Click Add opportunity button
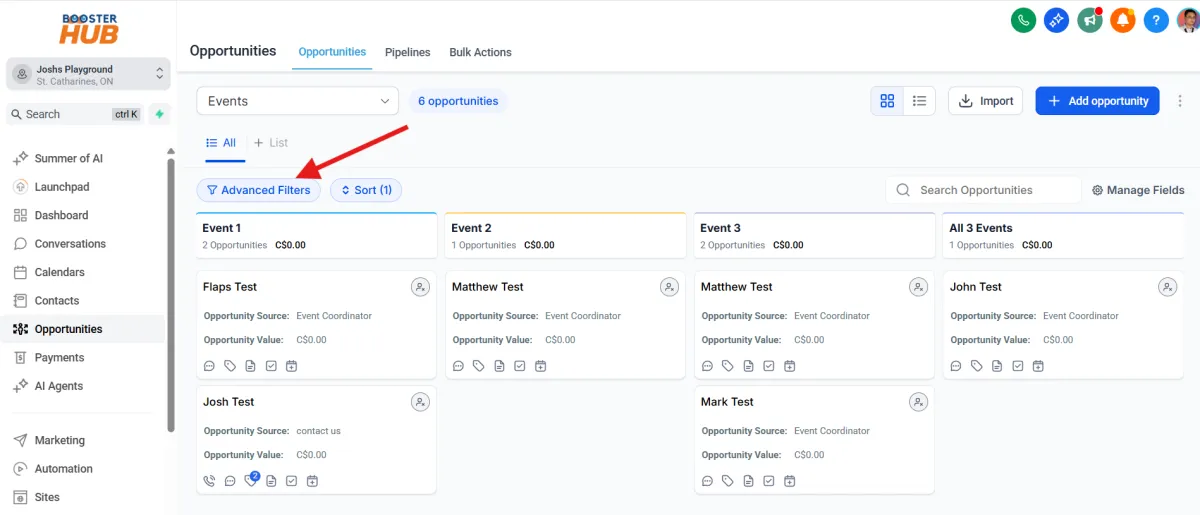The image size is (1200, 515). [x=1097, y=101]
